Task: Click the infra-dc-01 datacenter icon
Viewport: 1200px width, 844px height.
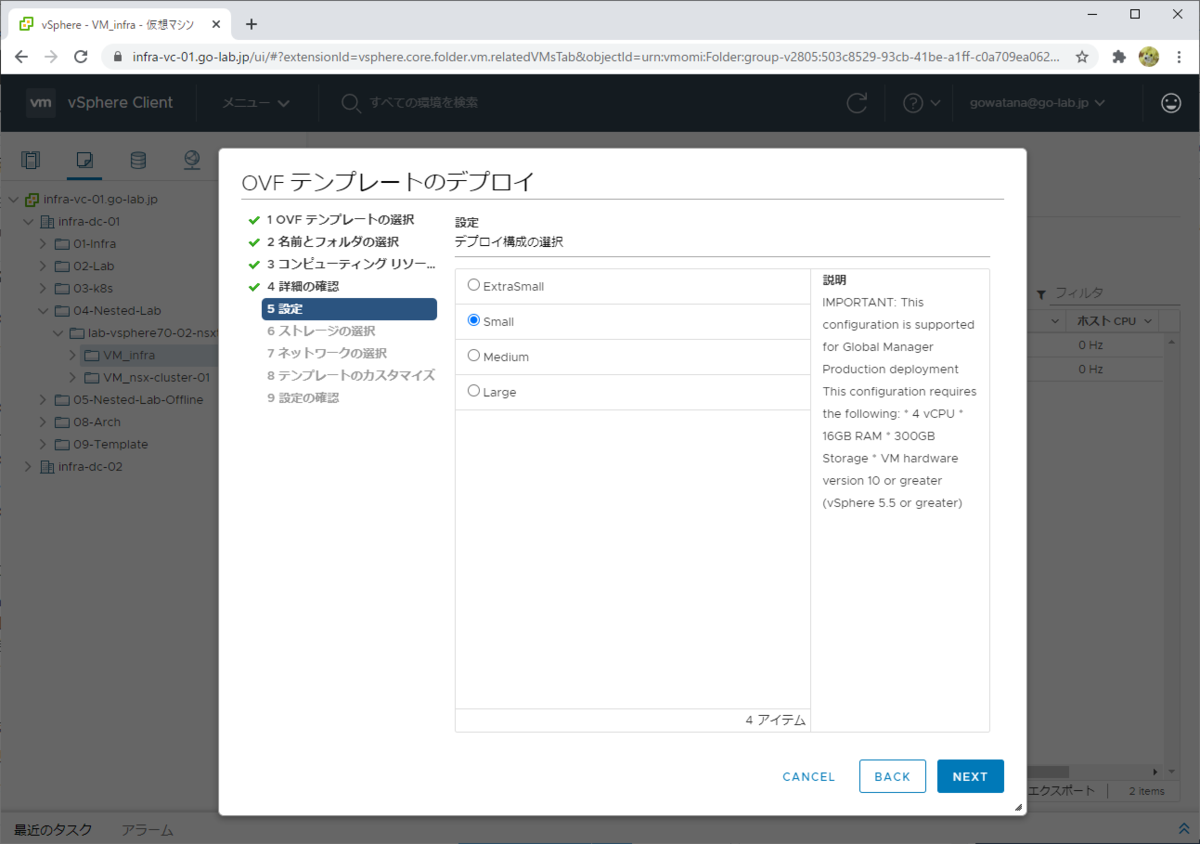Action: [x=46, y=222]
